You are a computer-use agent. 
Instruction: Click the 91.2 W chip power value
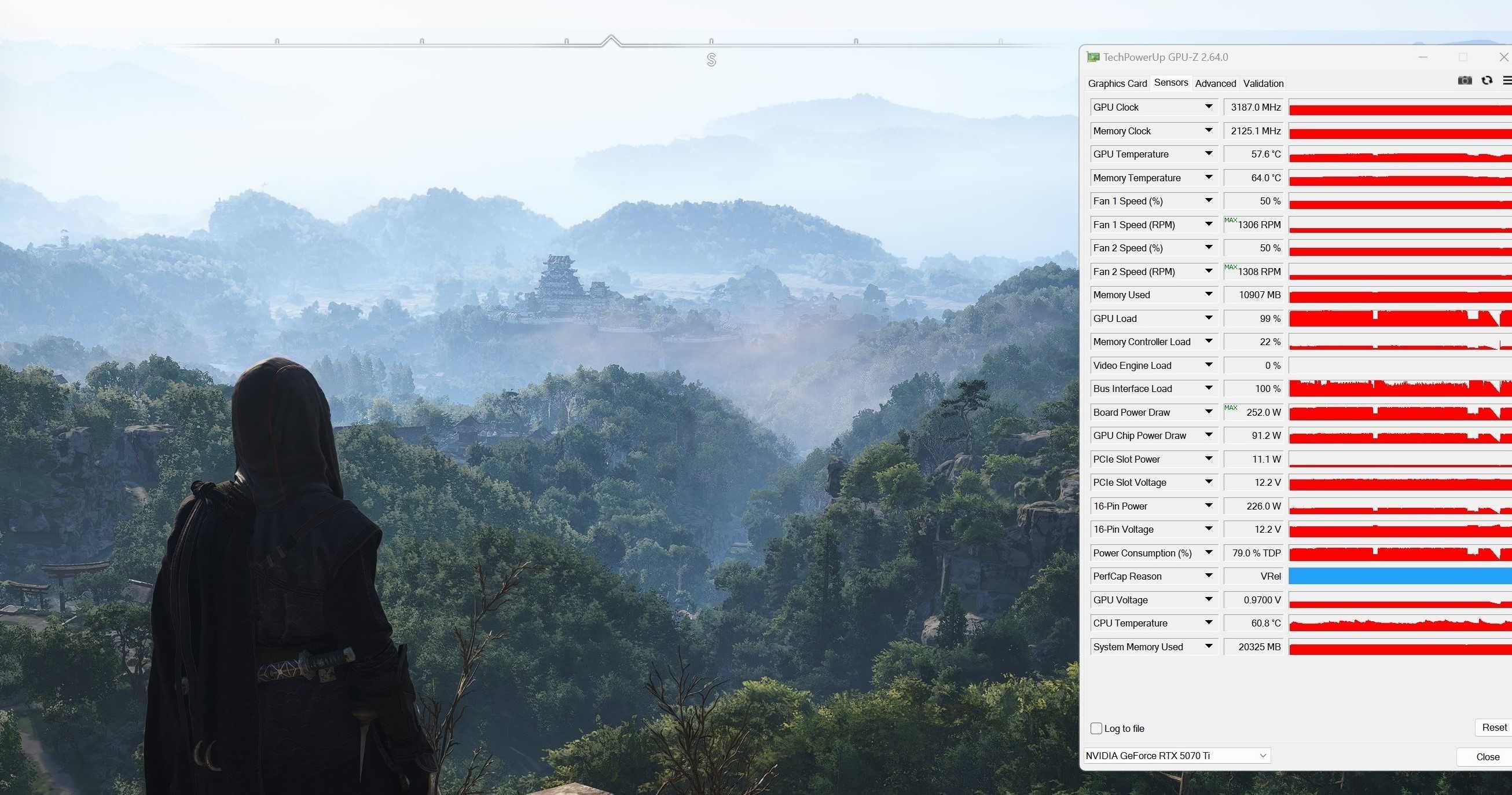(1254, 435)
